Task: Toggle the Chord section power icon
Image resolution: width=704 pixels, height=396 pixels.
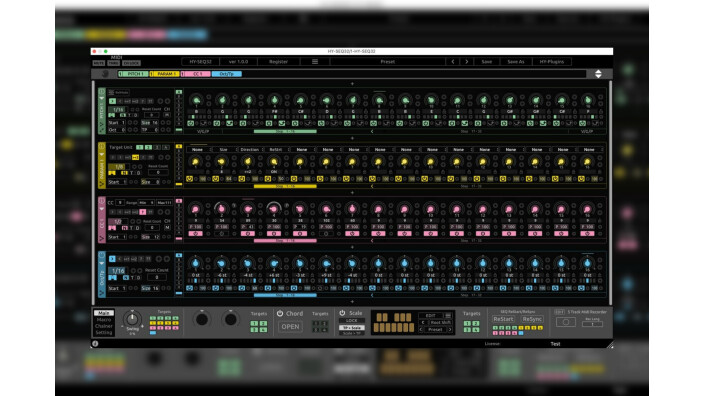Action: pyautogui.click(x=280, y=313)
